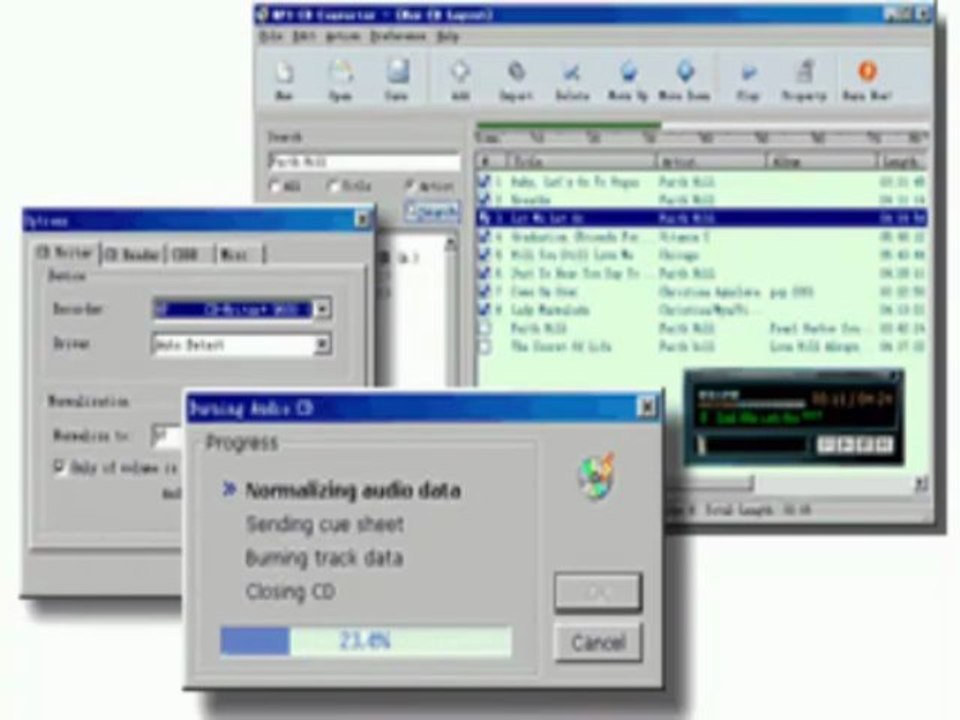Click the Normalize to input field

pyautogui.click(x=167, y=435)
